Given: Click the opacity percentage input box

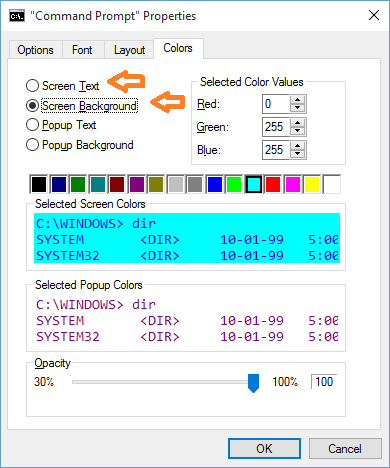Looking at the screenshot, I should 324,382.
